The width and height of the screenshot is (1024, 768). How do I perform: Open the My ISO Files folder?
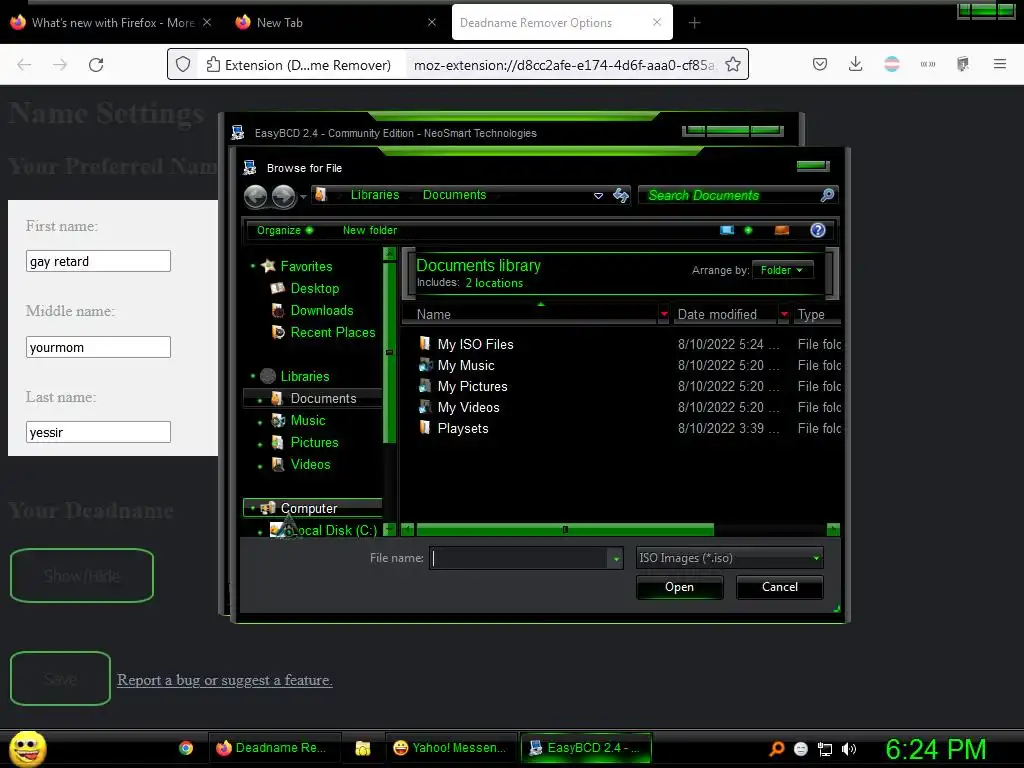475,344
